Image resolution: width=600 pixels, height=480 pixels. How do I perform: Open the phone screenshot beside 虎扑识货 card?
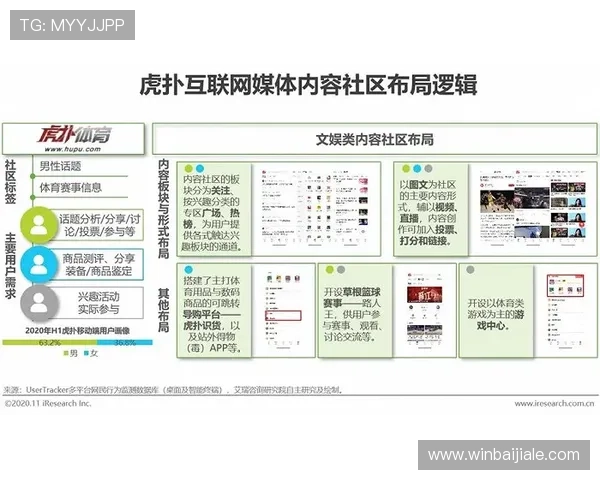[x=283, y=310]
